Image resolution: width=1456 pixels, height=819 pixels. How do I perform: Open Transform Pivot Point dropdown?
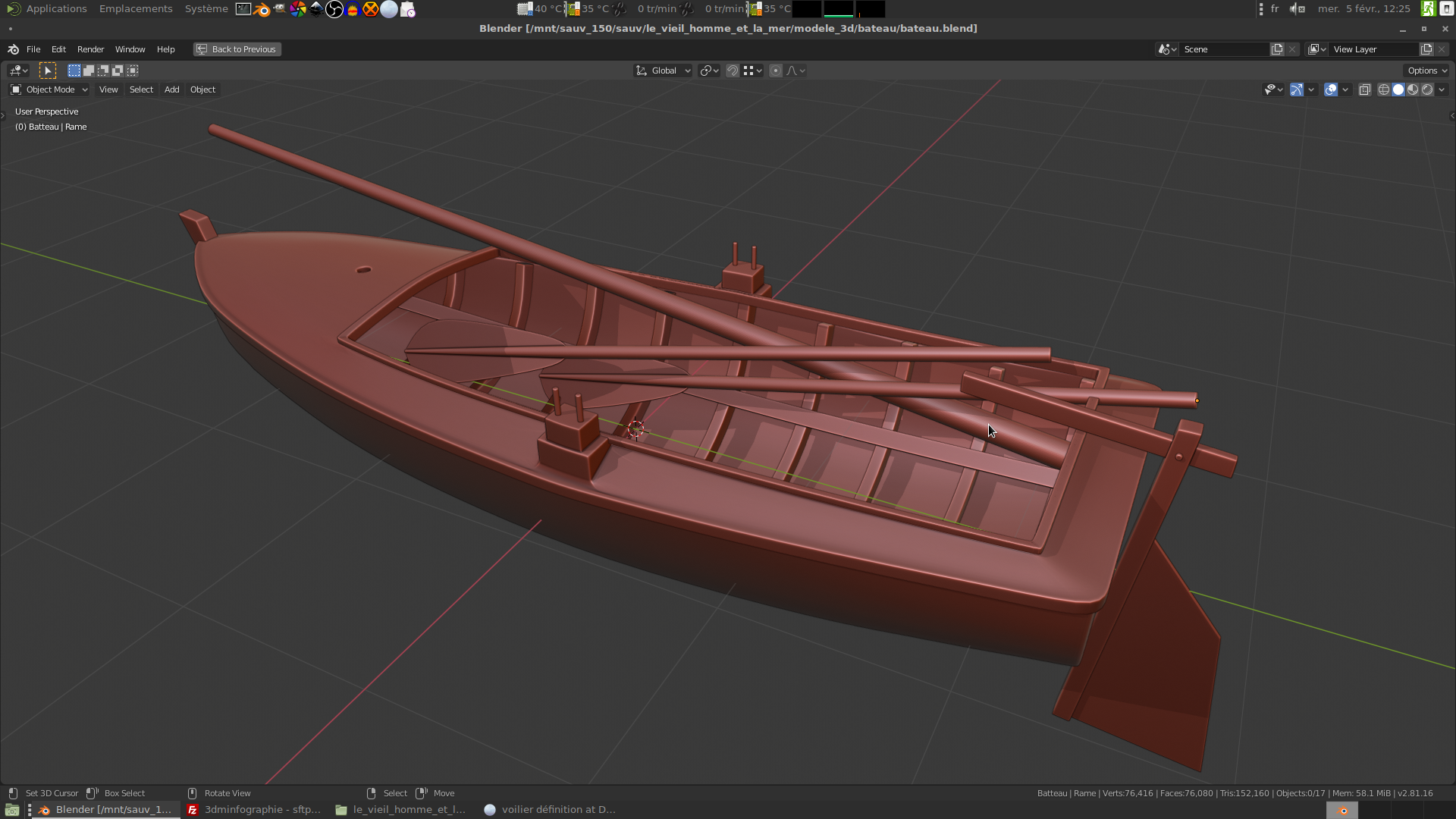tap(710, 71)
